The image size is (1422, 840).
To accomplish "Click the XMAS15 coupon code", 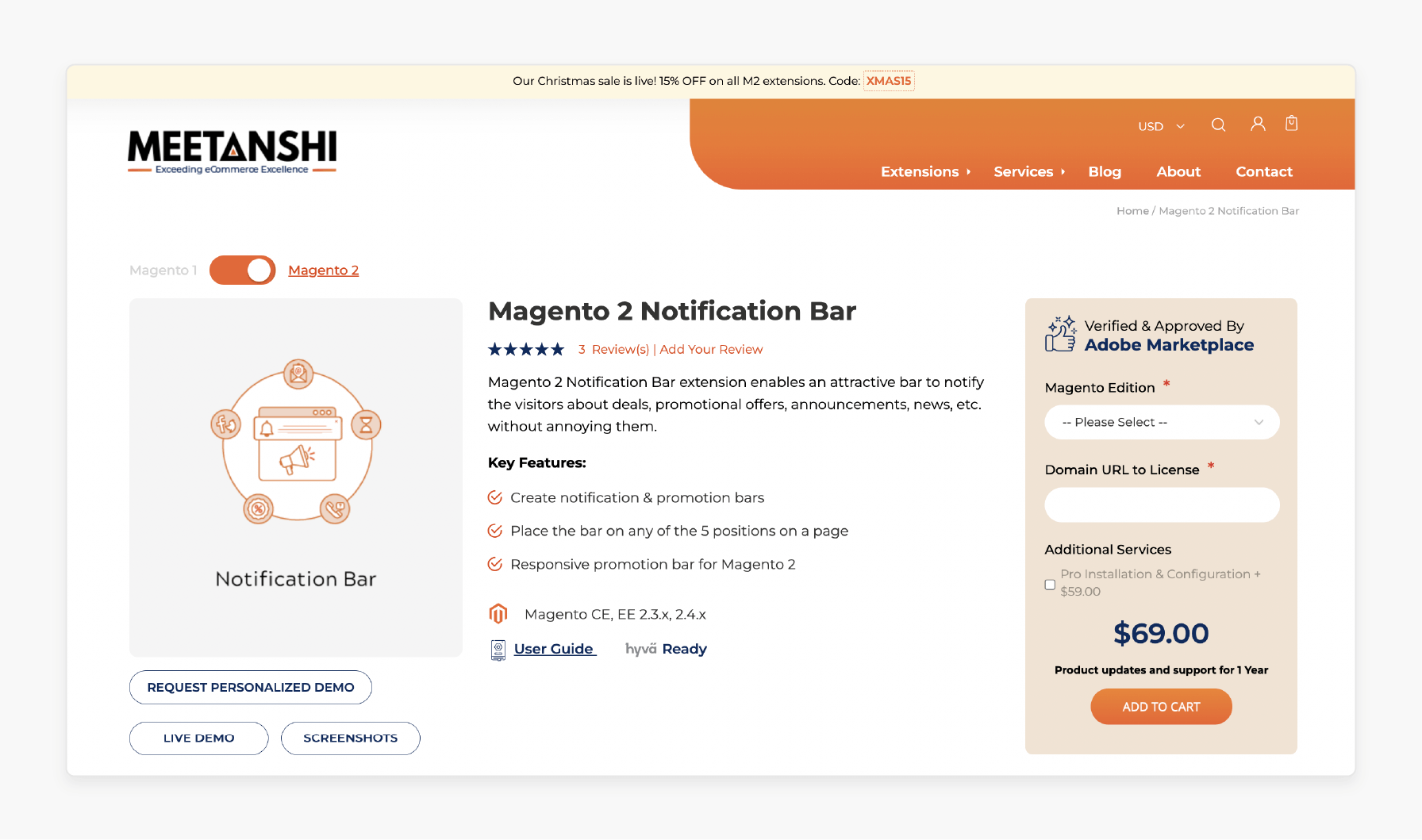I will click(x=889, y=81).
